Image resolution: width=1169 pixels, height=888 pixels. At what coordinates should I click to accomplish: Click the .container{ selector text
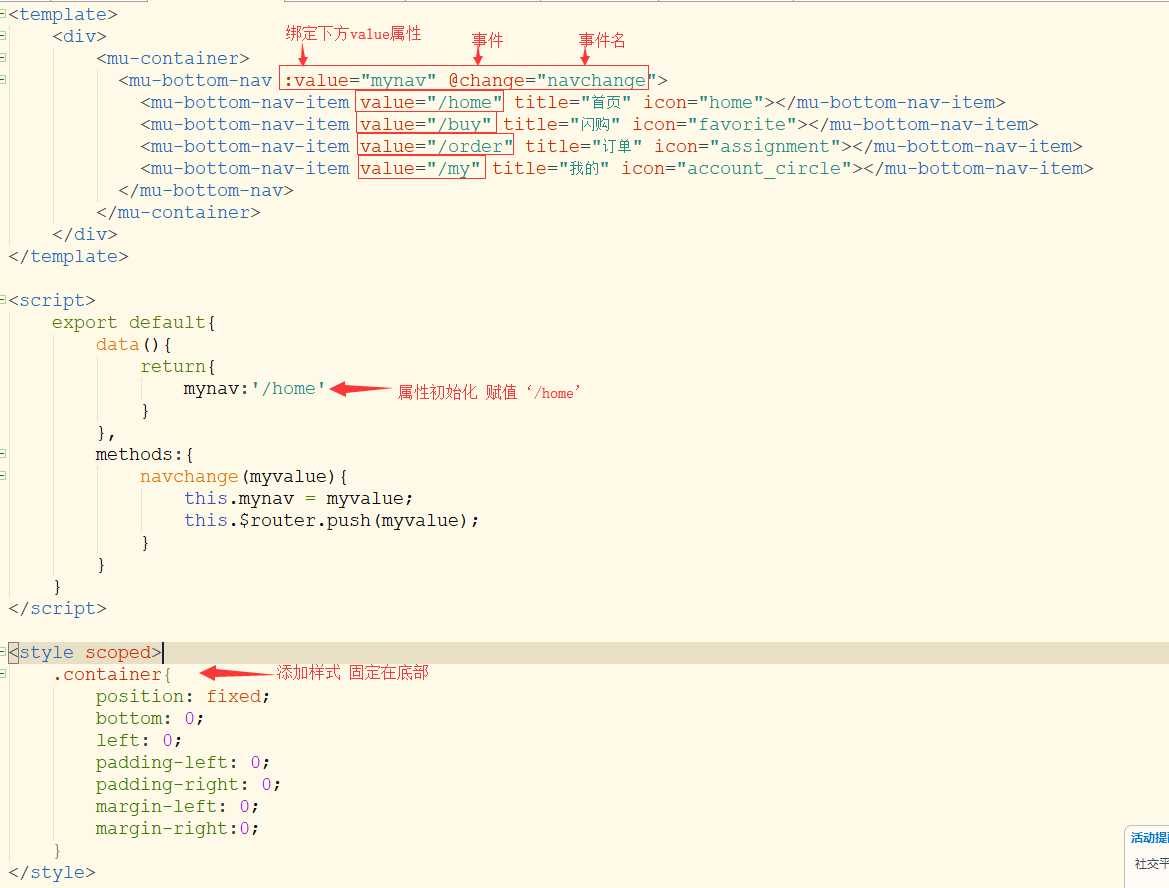113,674
